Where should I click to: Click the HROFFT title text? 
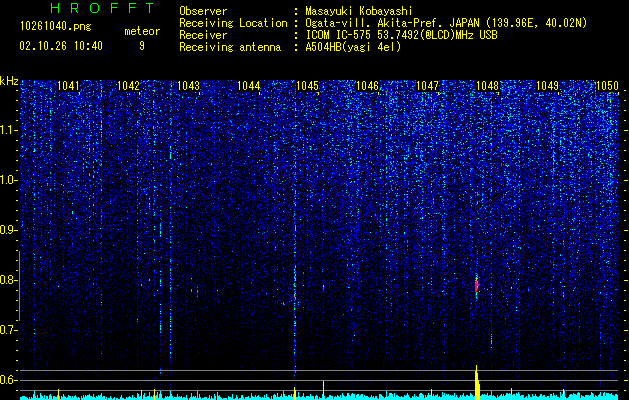click(x=103, y=8)
